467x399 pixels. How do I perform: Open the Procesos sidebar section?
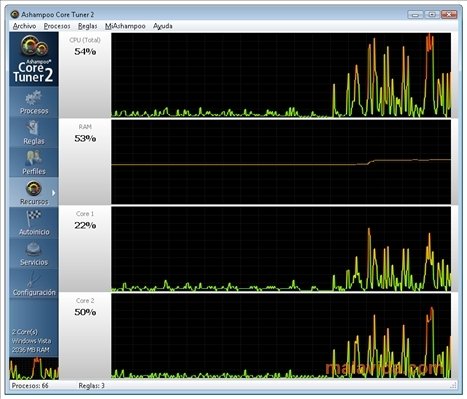point(34,102)
